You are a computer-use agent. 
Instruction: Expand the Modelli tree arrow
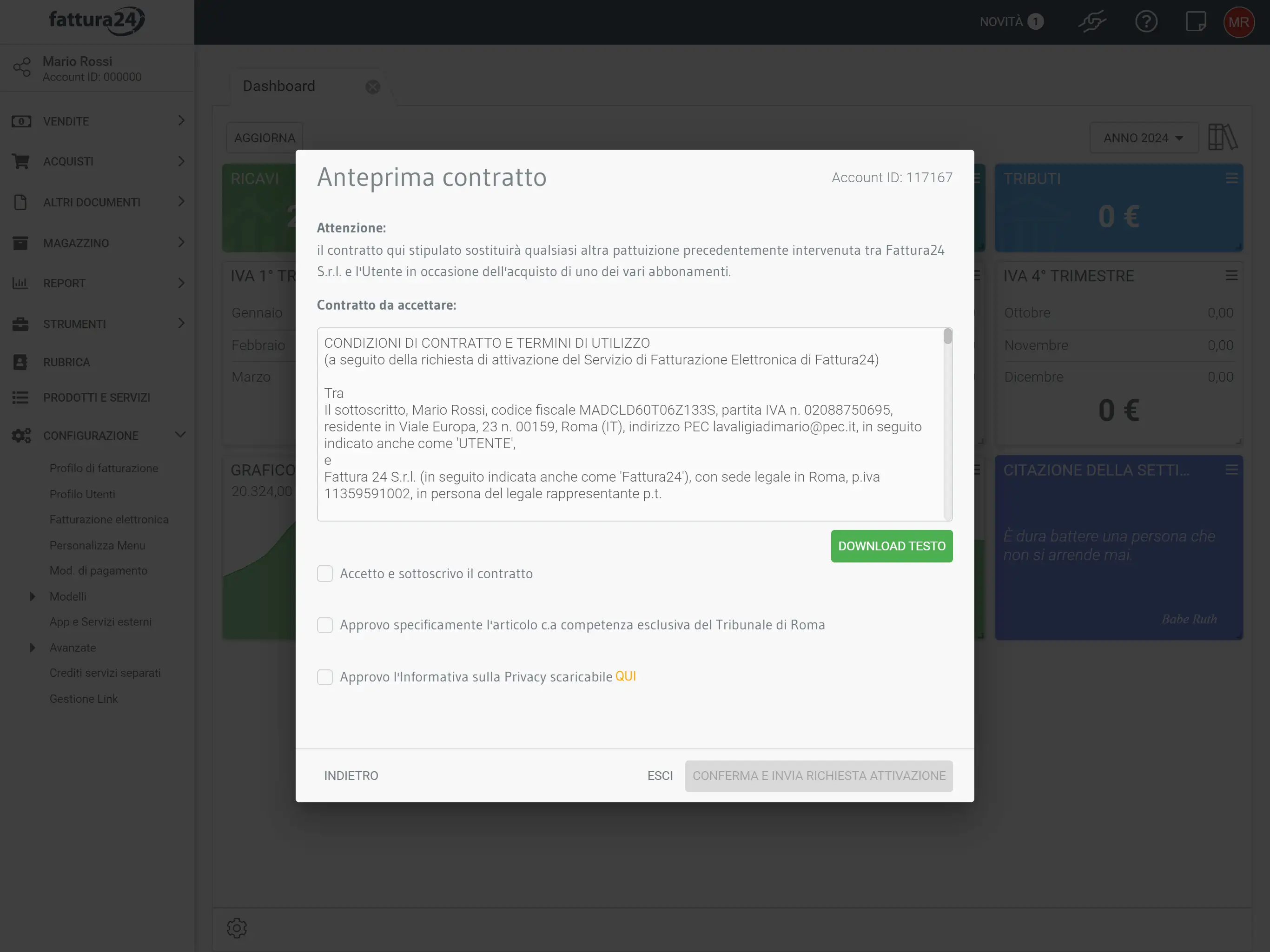point(32,596)
